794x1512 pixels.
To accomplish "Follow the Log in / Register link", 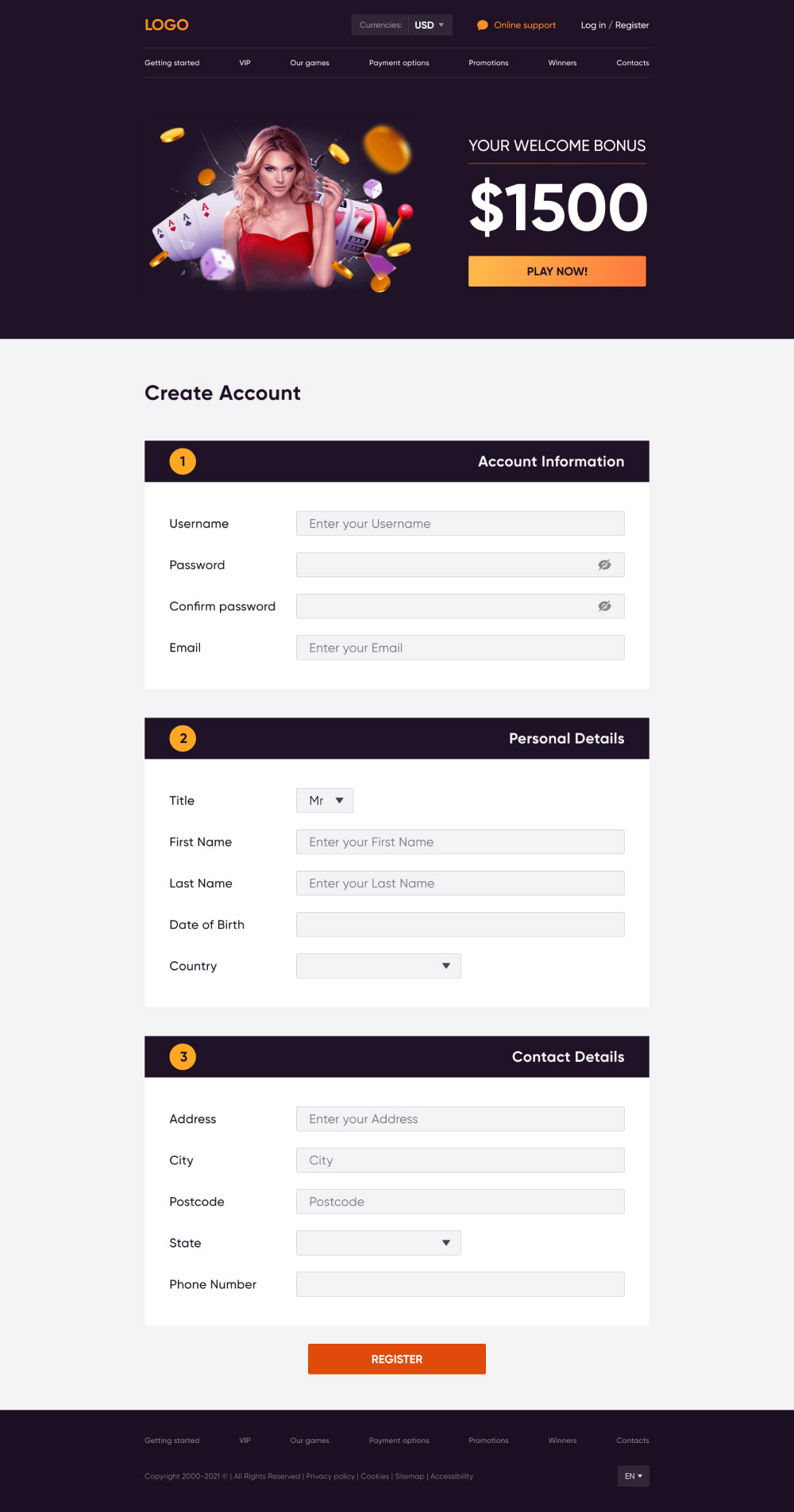I will 615,25.
